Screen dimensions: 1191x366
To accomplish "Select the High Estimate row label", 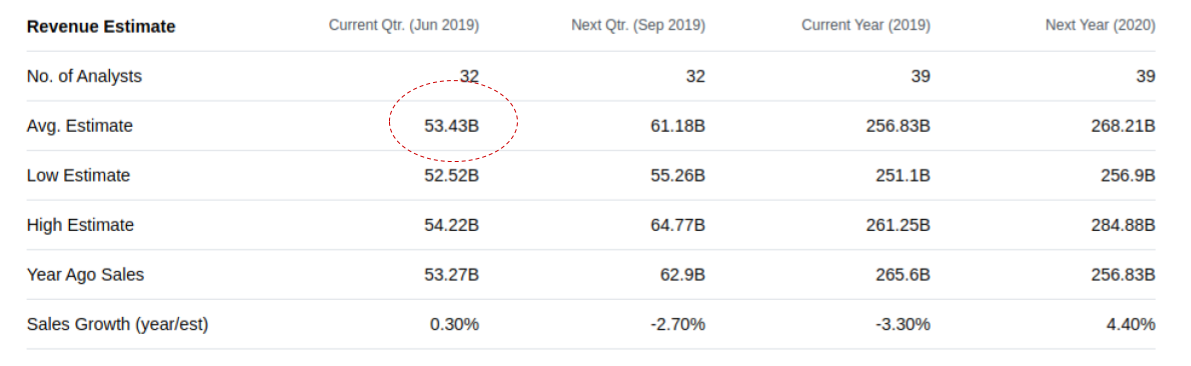I will point(81,226).
